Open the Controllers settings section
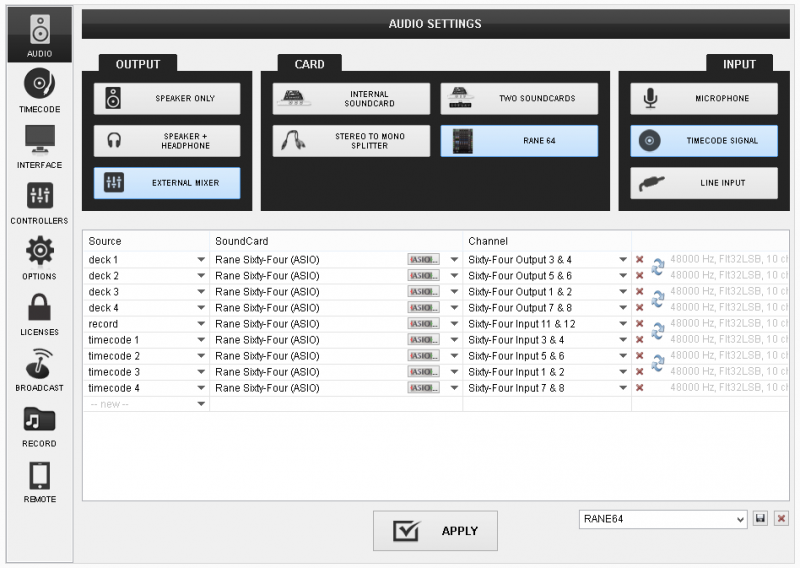The height and width of the screenshot is (568, 800). pyautogui.click(x=40, y=203)
